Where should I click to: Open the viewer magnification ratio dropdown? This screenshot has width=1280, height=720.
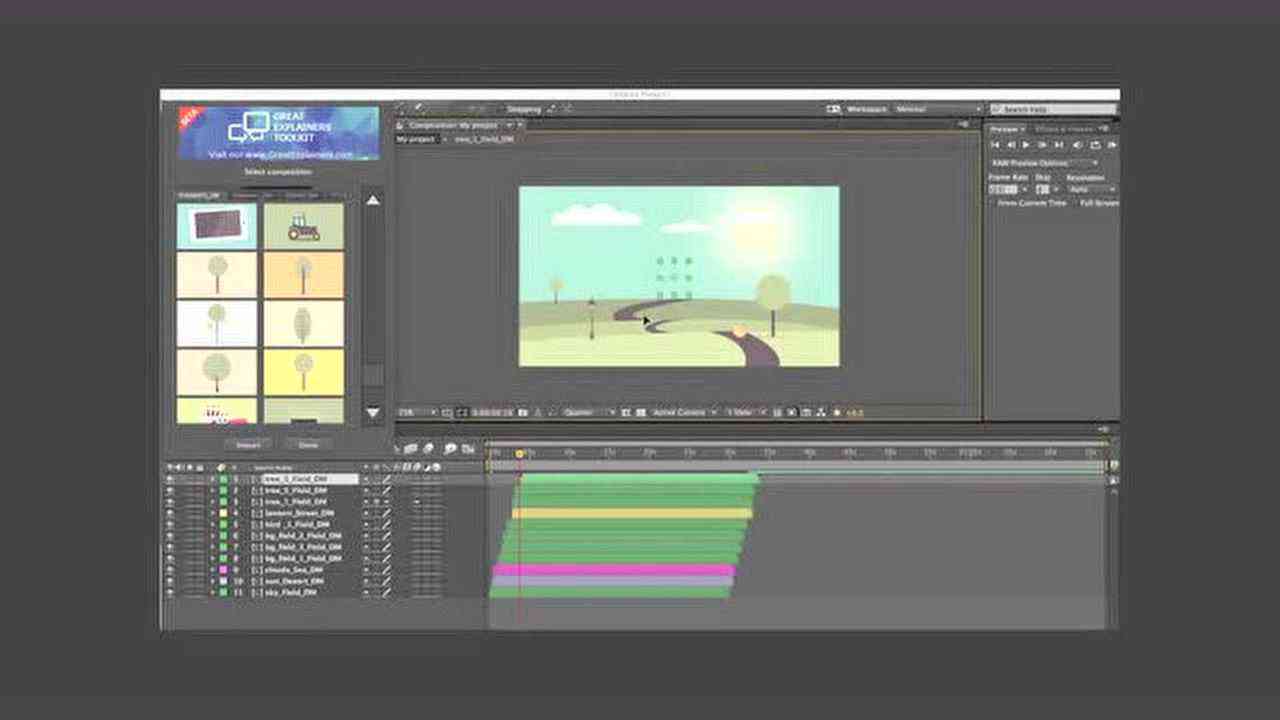click(416, 412)
